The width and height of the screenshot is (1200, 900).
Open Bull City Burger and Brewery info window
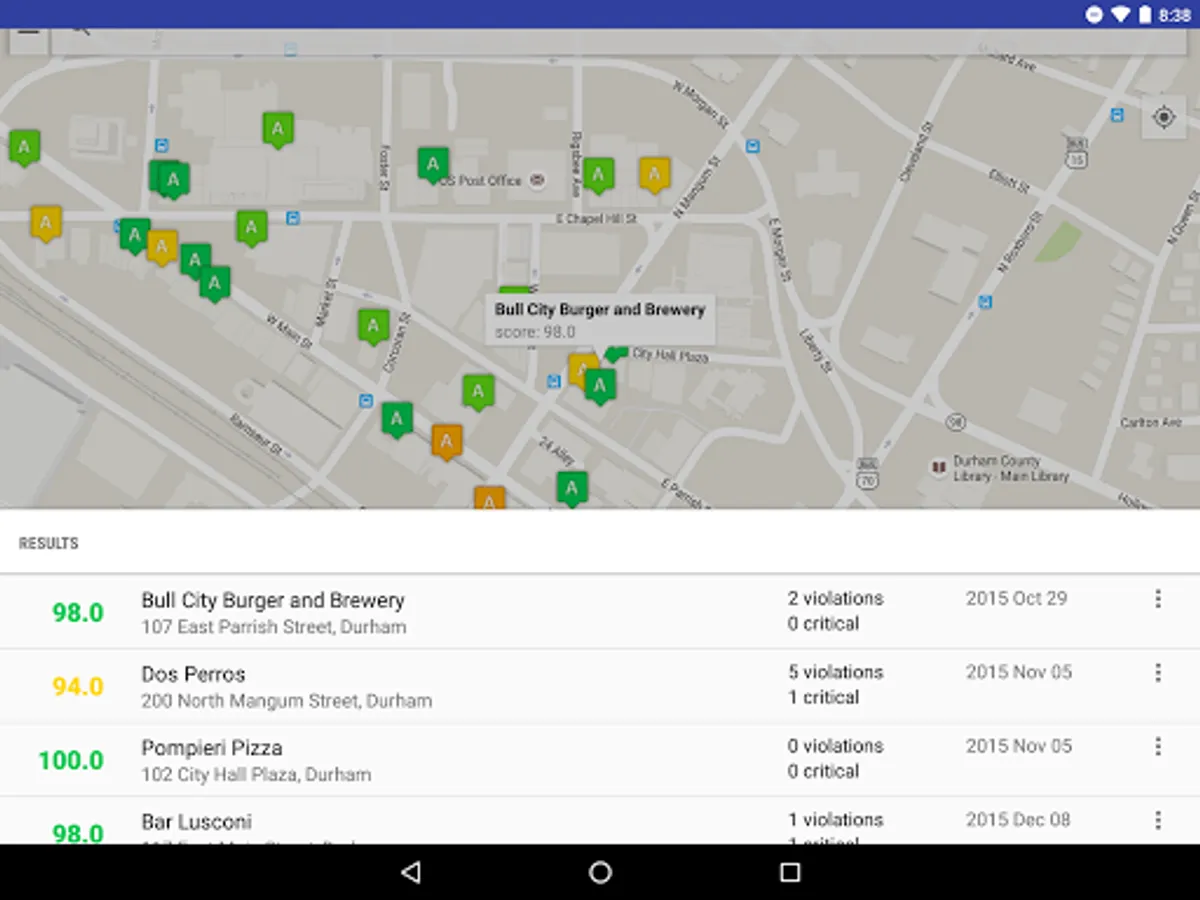(x=600, y=320)
